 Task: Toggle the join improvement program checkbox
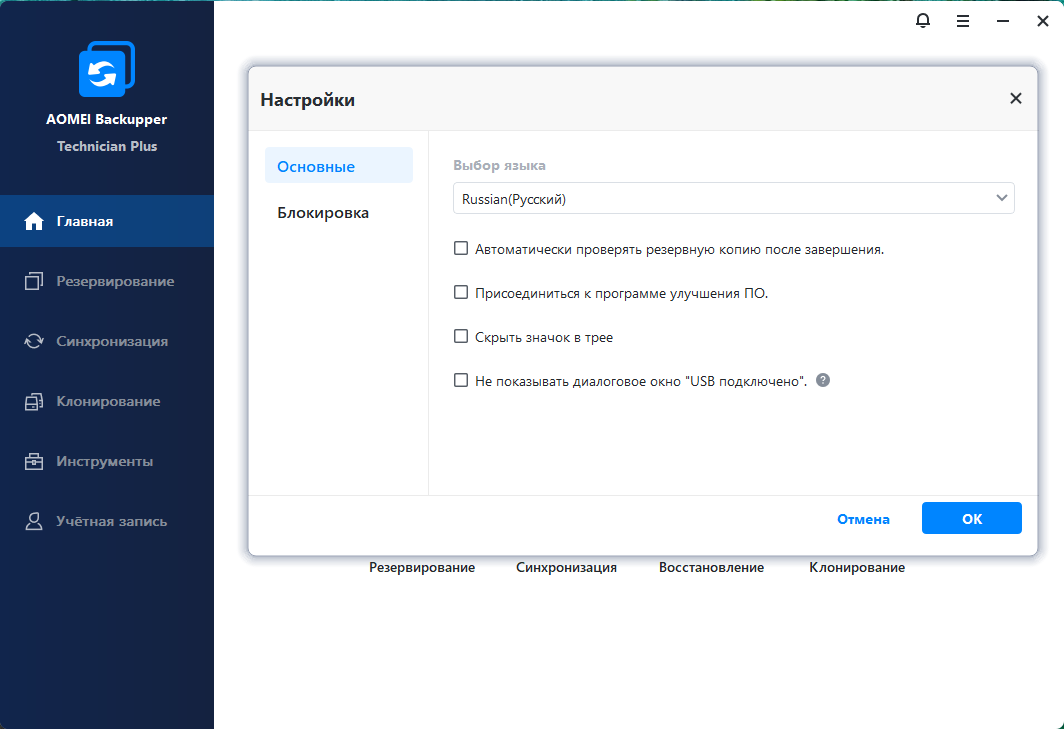[x=461, y=292]
